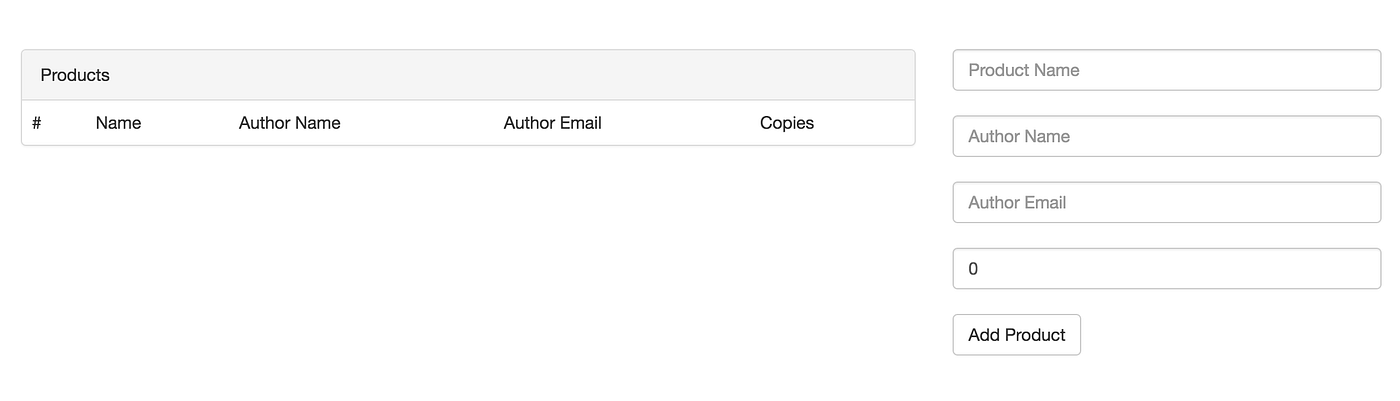
Task: Click the # column header
Action: tap(37, 123)
